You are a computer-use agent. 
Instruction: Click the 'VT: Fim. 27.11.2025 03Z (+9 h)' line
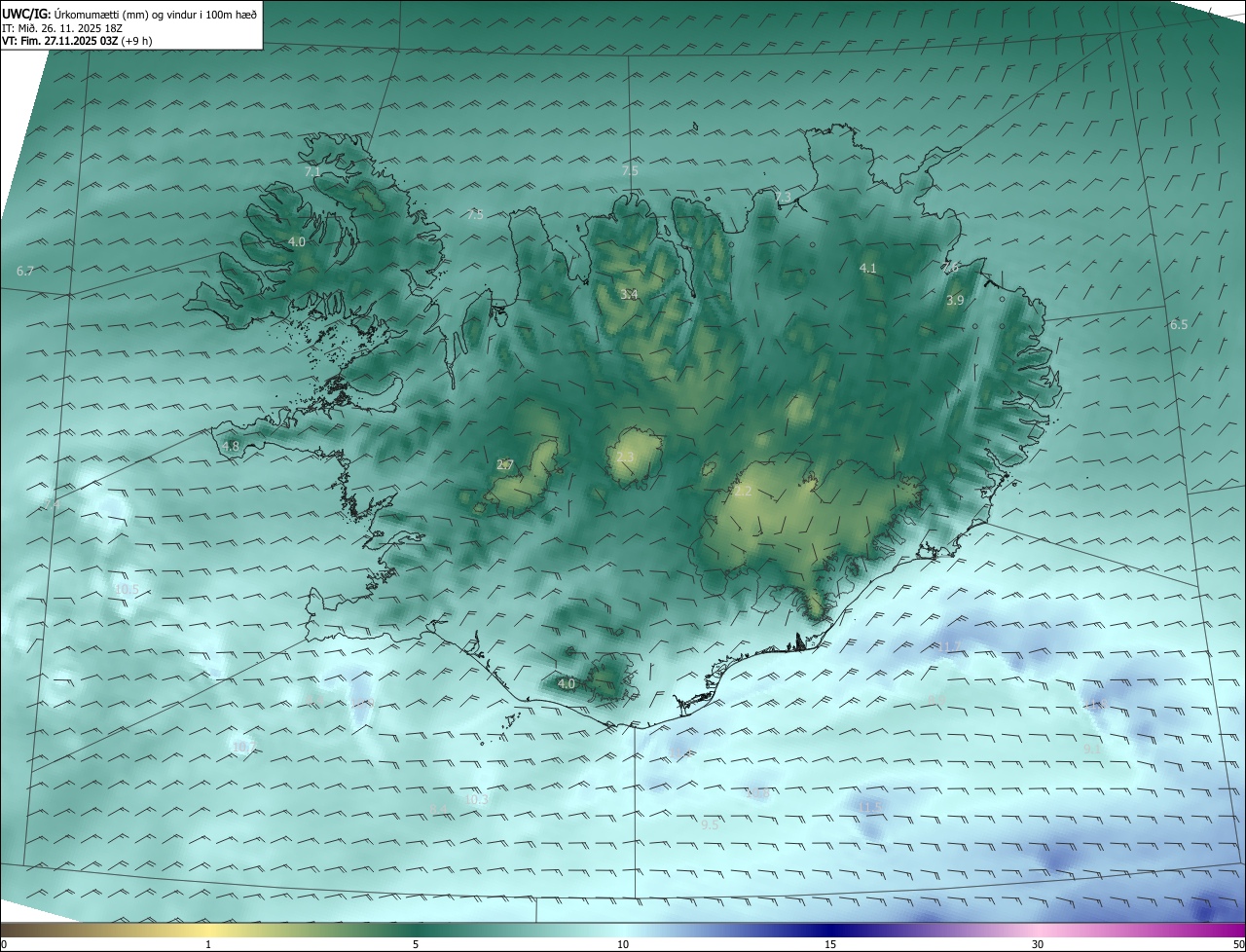tap(77, 41)
